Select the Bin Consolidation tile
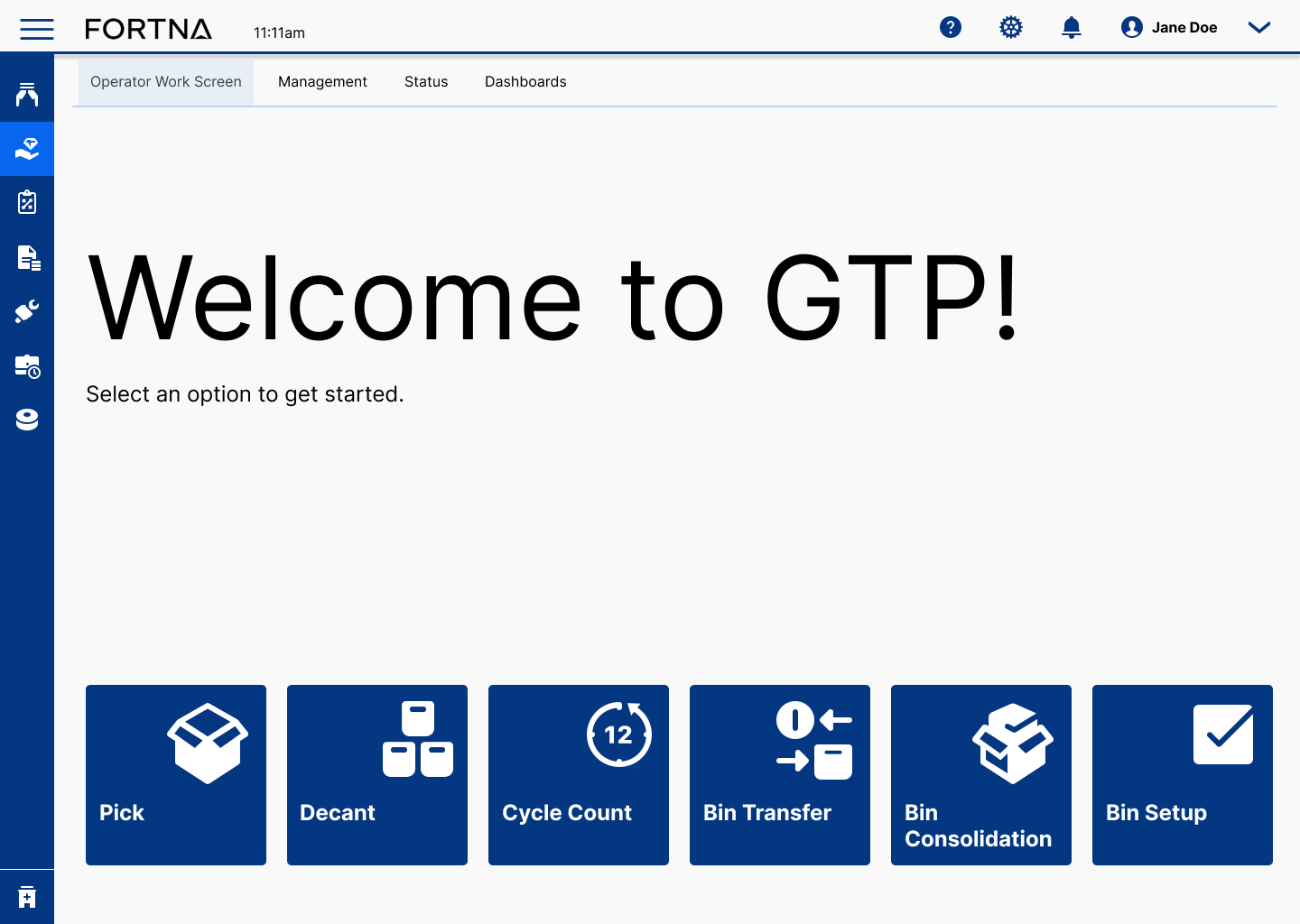This screenshot has height=924, width=1300. [981, 775]
